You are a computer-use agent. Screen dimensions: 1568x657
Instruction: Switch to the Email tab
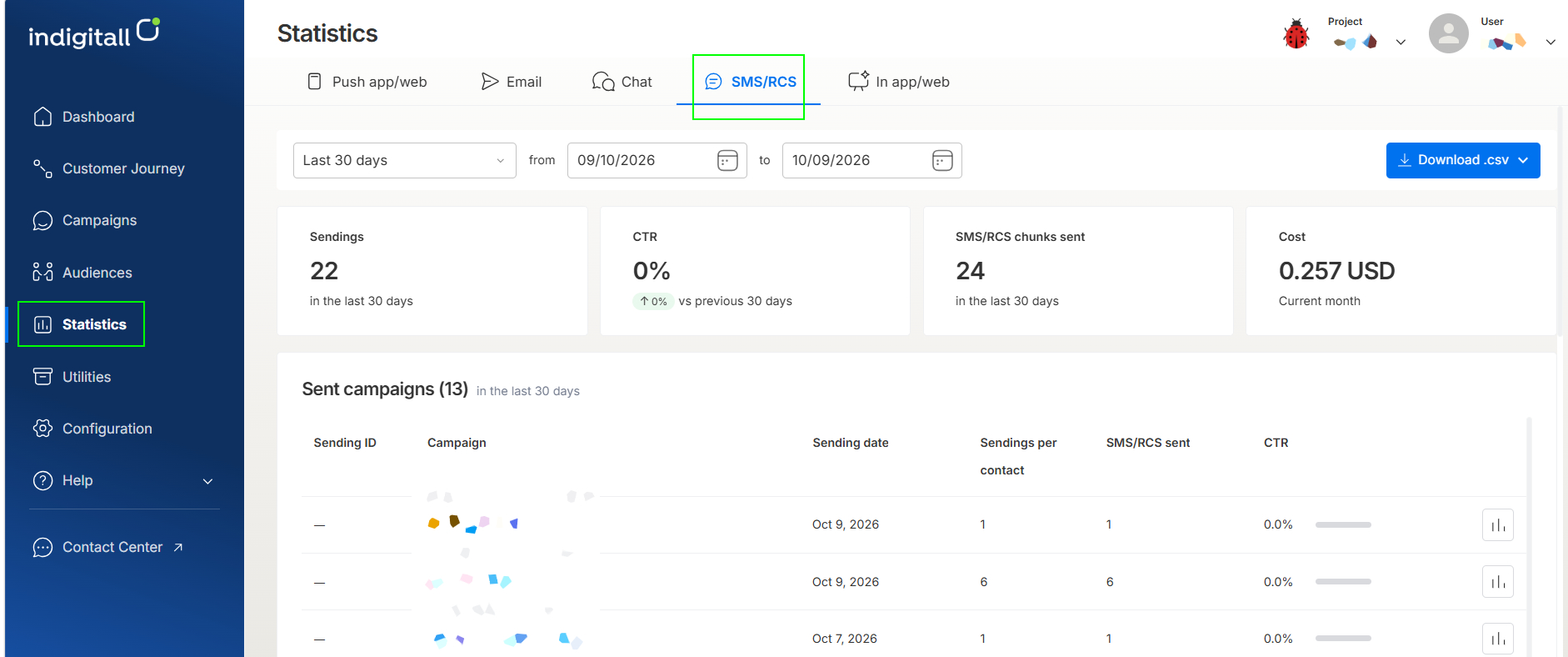click(x=512, y=82)
